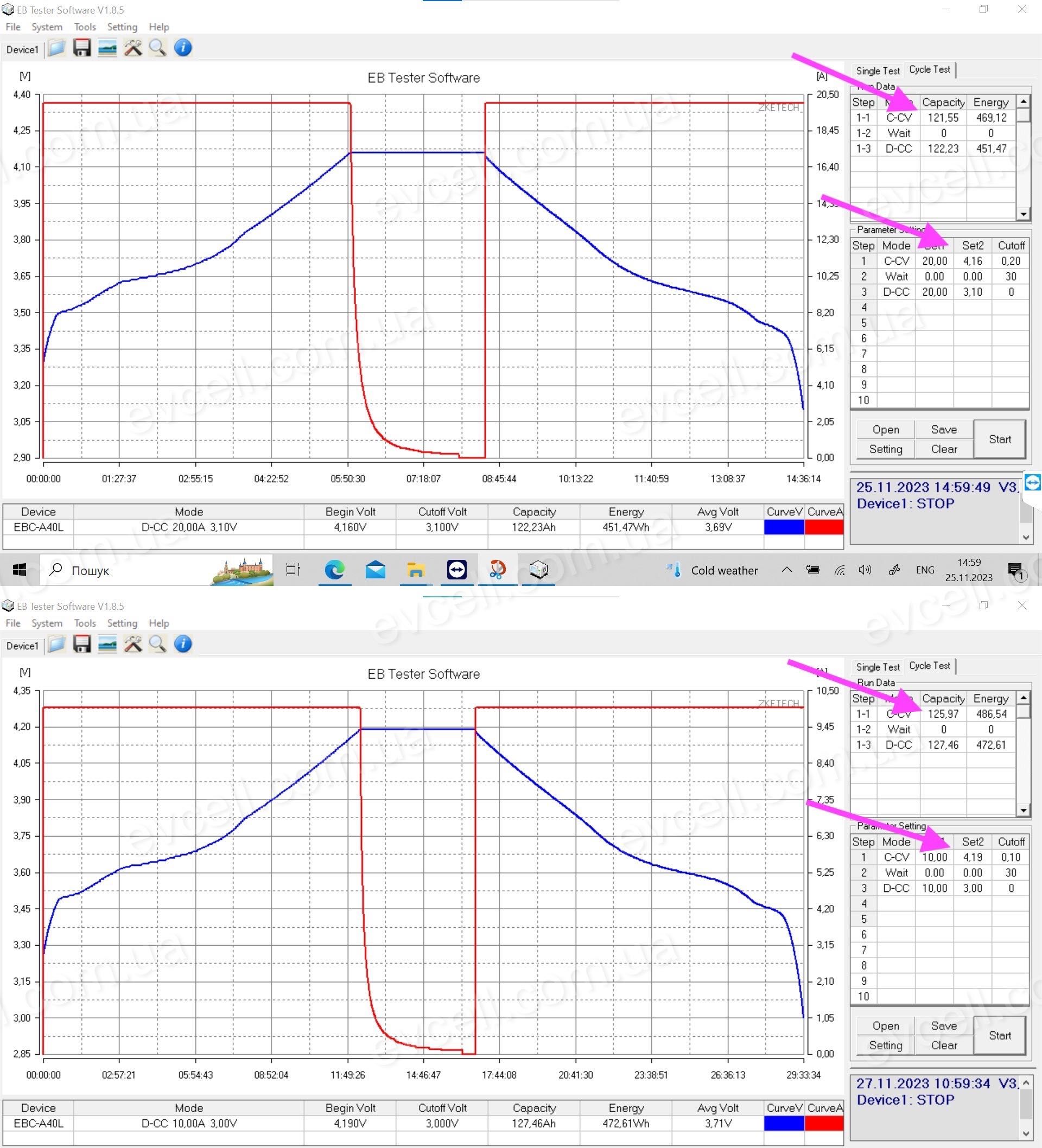Click Device1 button in top window toolbar
This screenshot has height=1148, width=1042.
coord(22,49)
